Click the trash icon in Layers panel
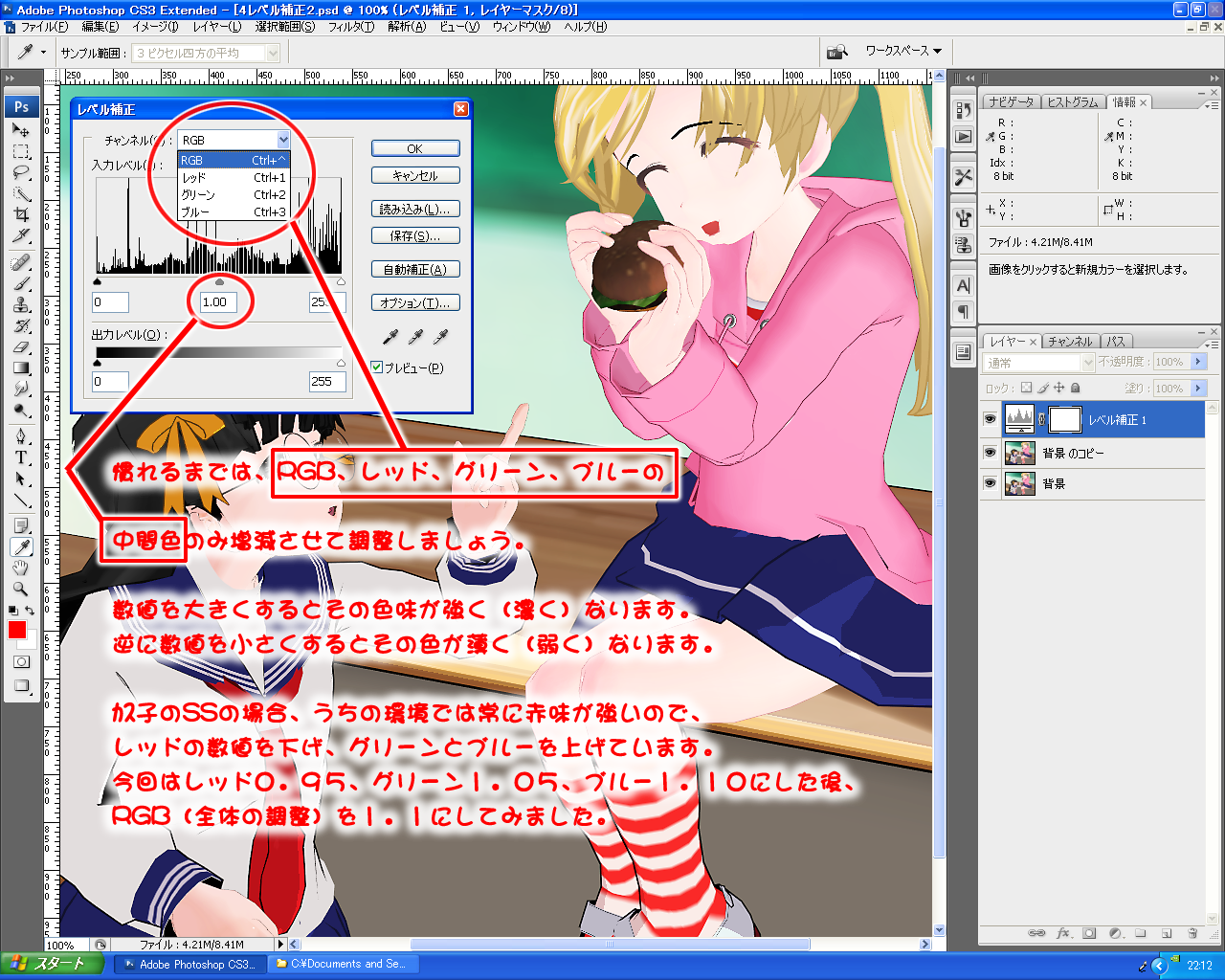This screenshot has width=1225, height=980. [1192, 933]
